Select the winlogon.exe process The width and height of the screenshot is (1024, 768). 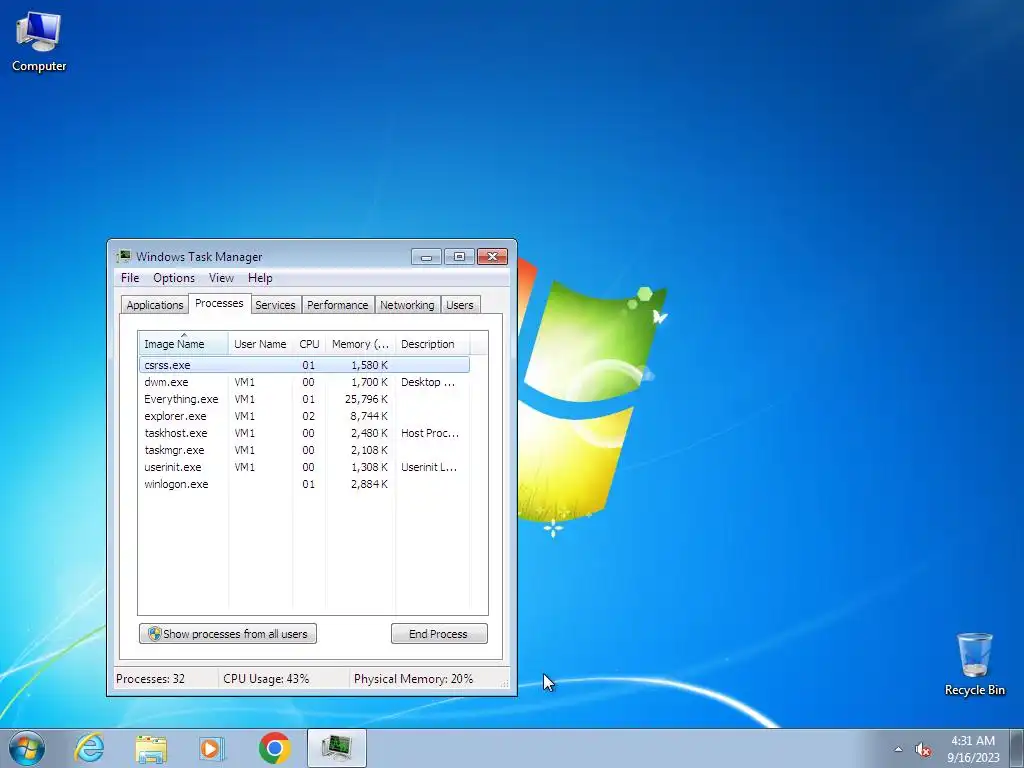(x=304, y=484)
